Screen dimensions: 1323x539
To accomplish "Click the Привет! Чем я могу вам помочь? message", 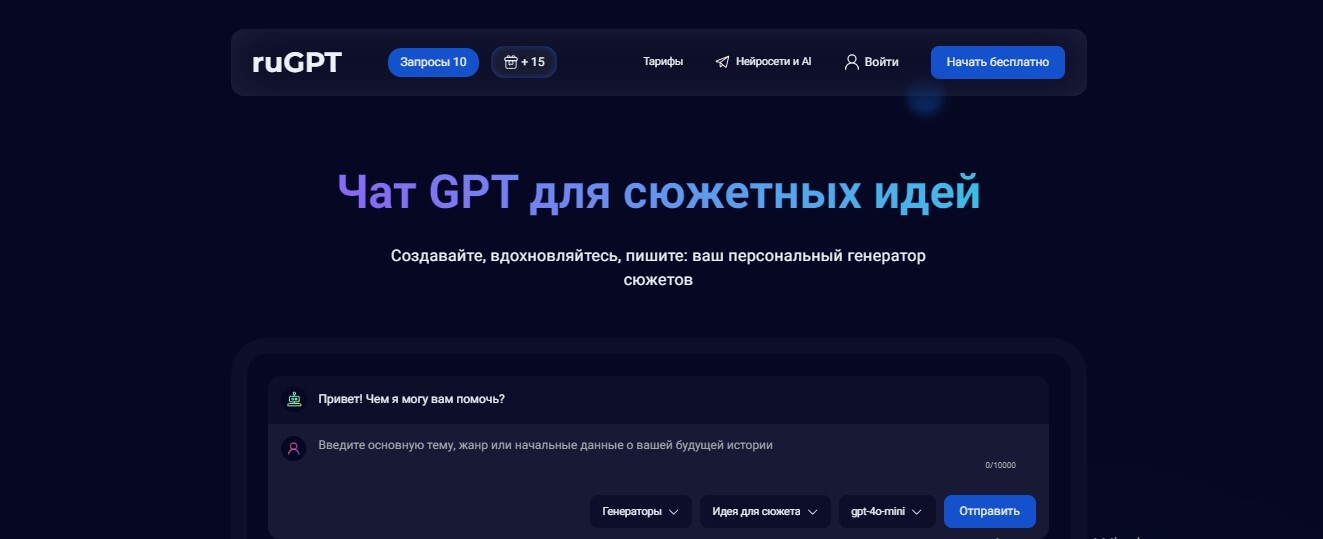I will point(411,399).
